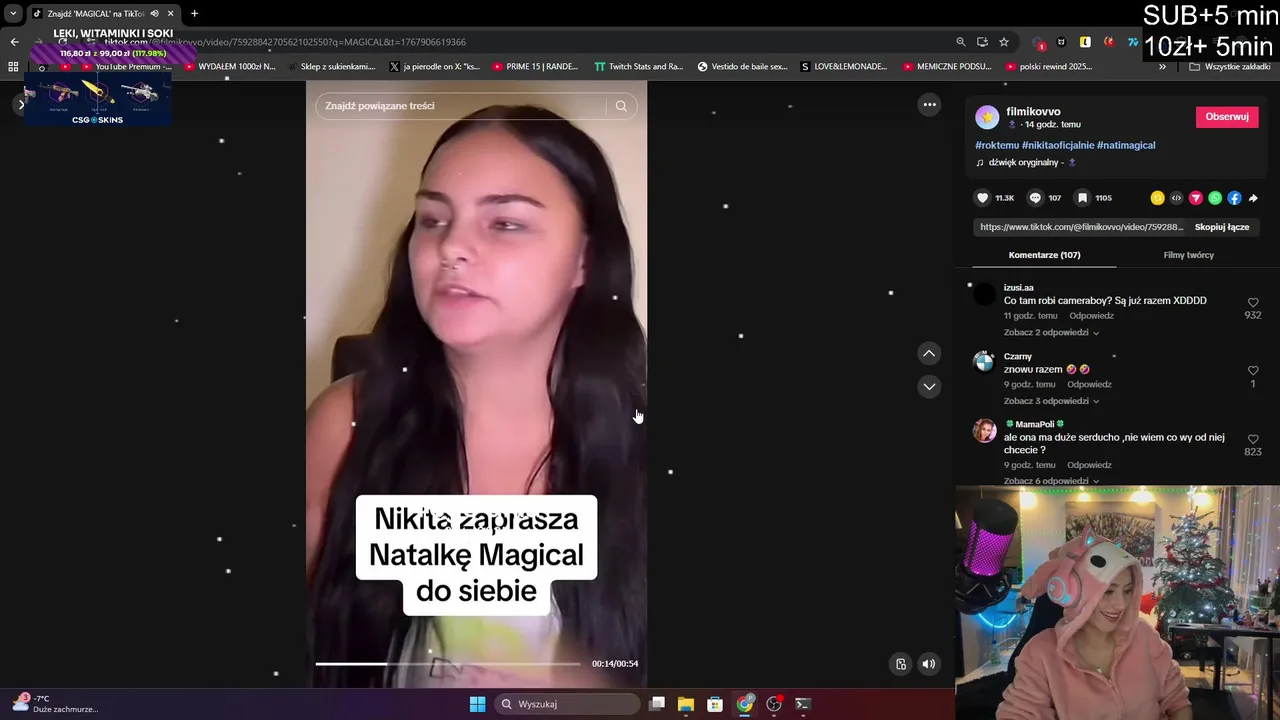Screen dimensions: 1280x720
Task: Open the weather widget showing -7°C
Action: pyautogui.click(x=55, y=704)
